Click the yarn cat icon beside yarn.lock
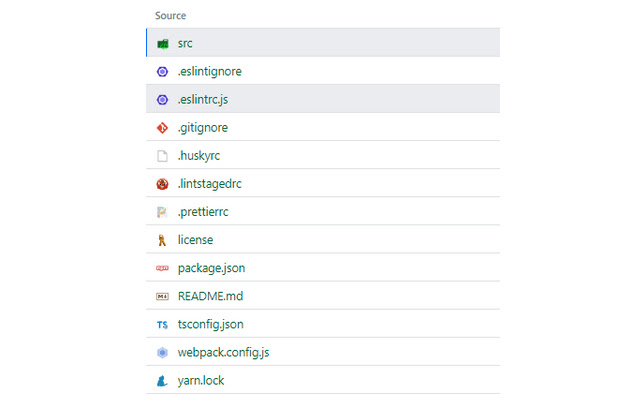The height and width of the screenshot is (400, 640). [x=162, y=381]
